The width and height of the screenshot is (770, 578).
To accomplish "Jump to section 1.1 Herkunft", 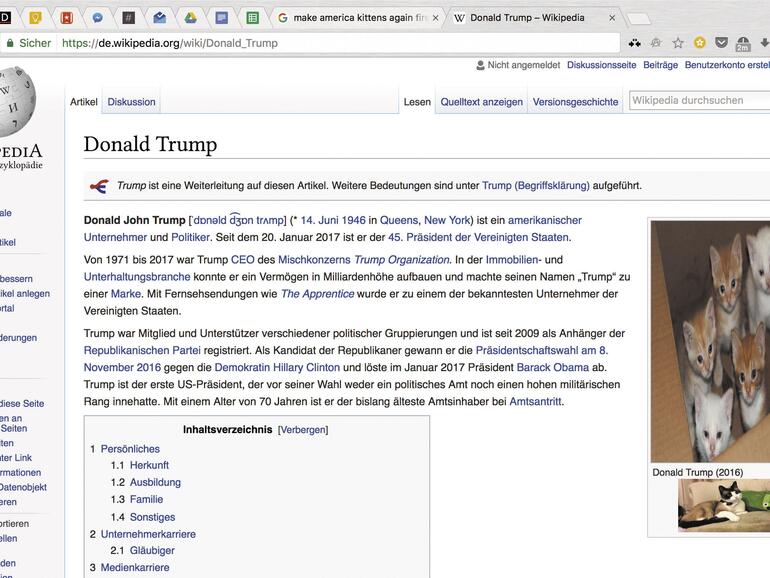I will [149, 465].
